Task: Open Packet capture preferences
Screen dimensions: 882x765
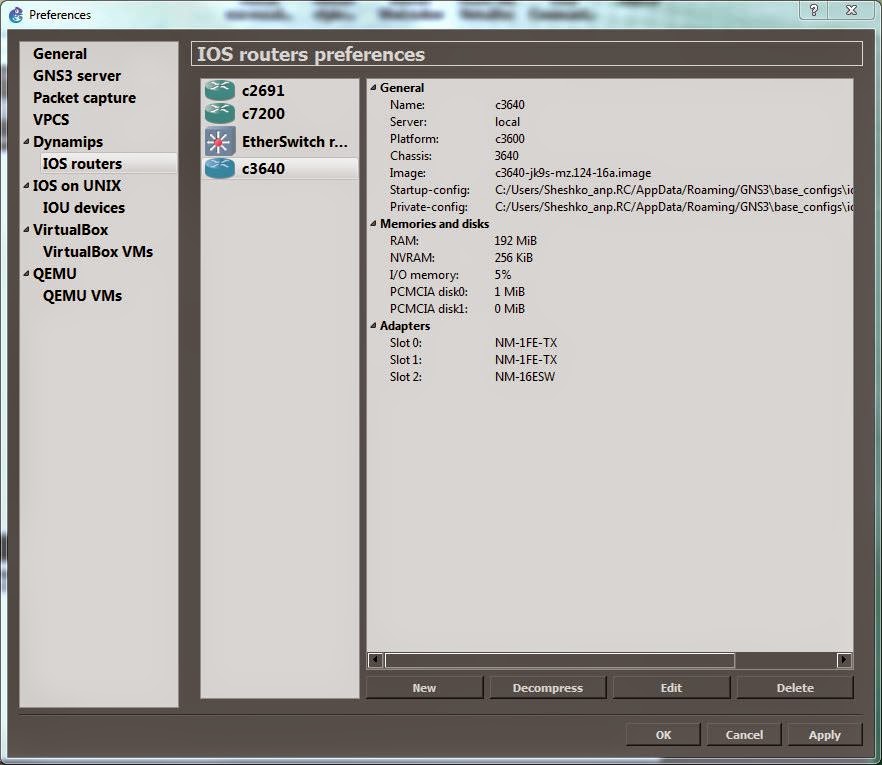Action: pos(84,98)
